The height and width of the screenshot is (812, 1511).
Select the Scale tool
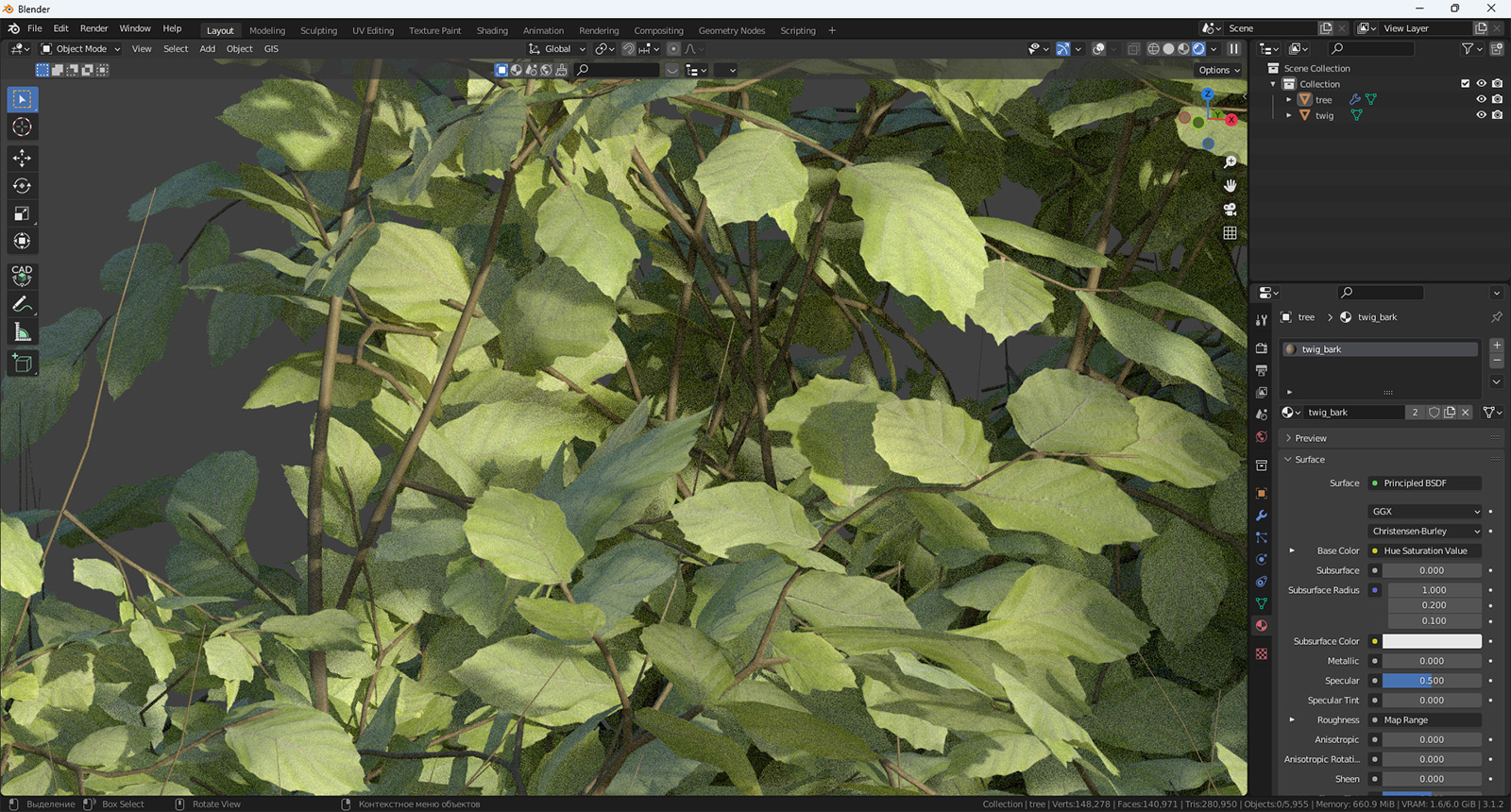(22, 213)
